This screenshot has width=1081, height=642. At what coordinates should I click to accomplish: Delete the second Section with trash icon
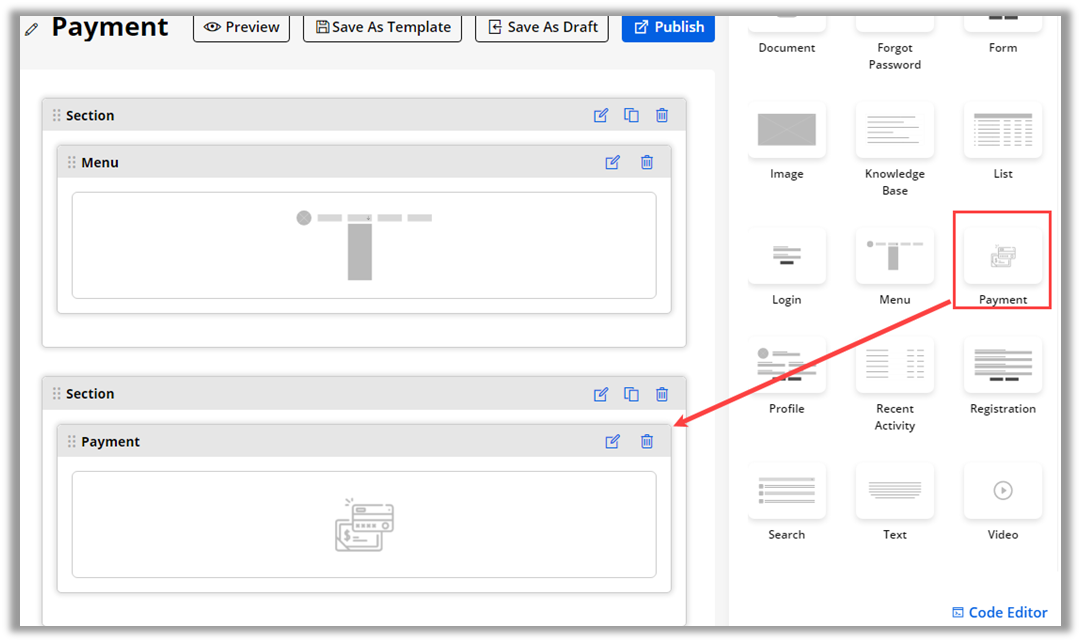[662, 394]
